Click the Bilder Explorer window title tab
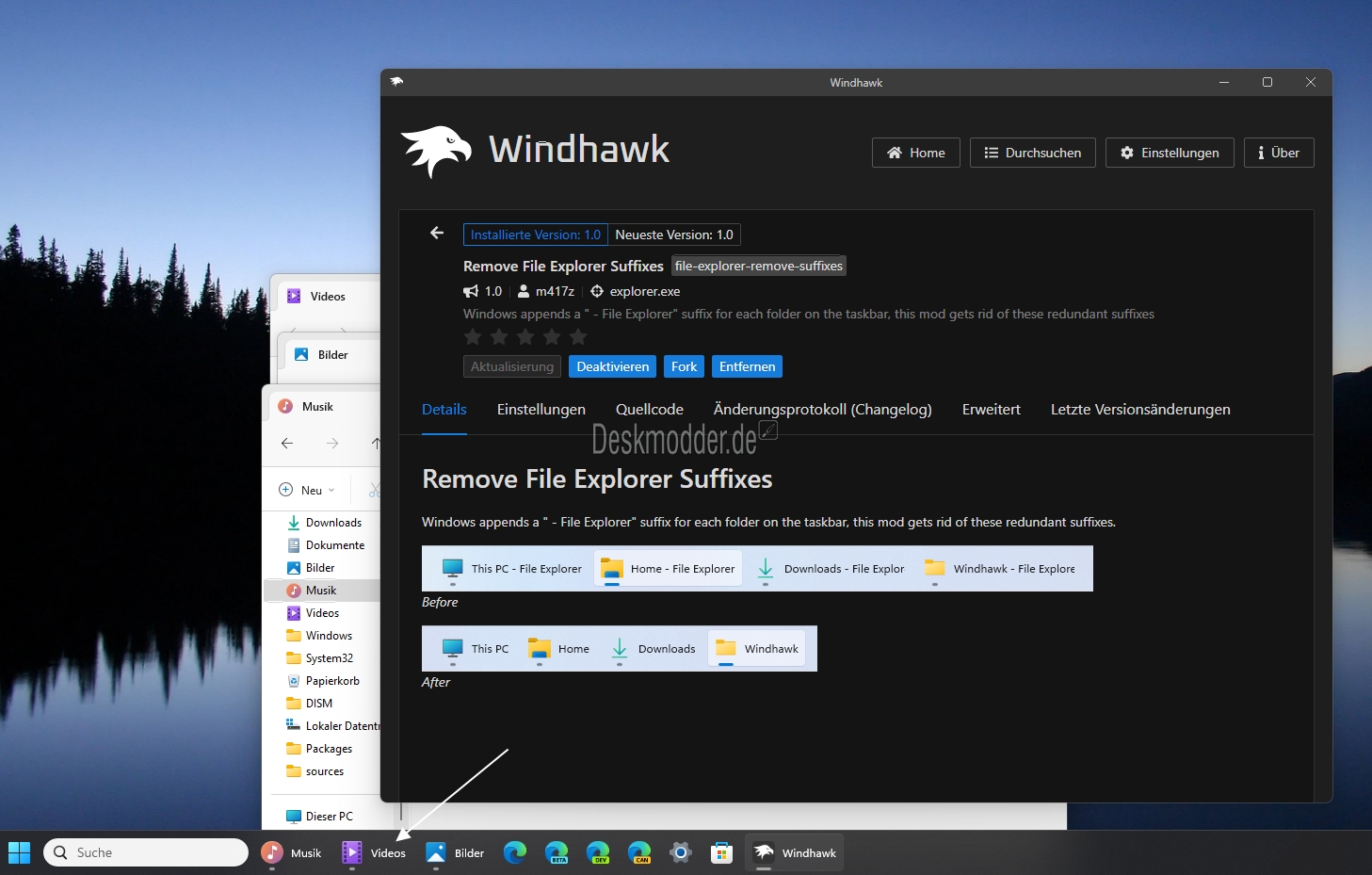1372x875 pixels. 332,355
